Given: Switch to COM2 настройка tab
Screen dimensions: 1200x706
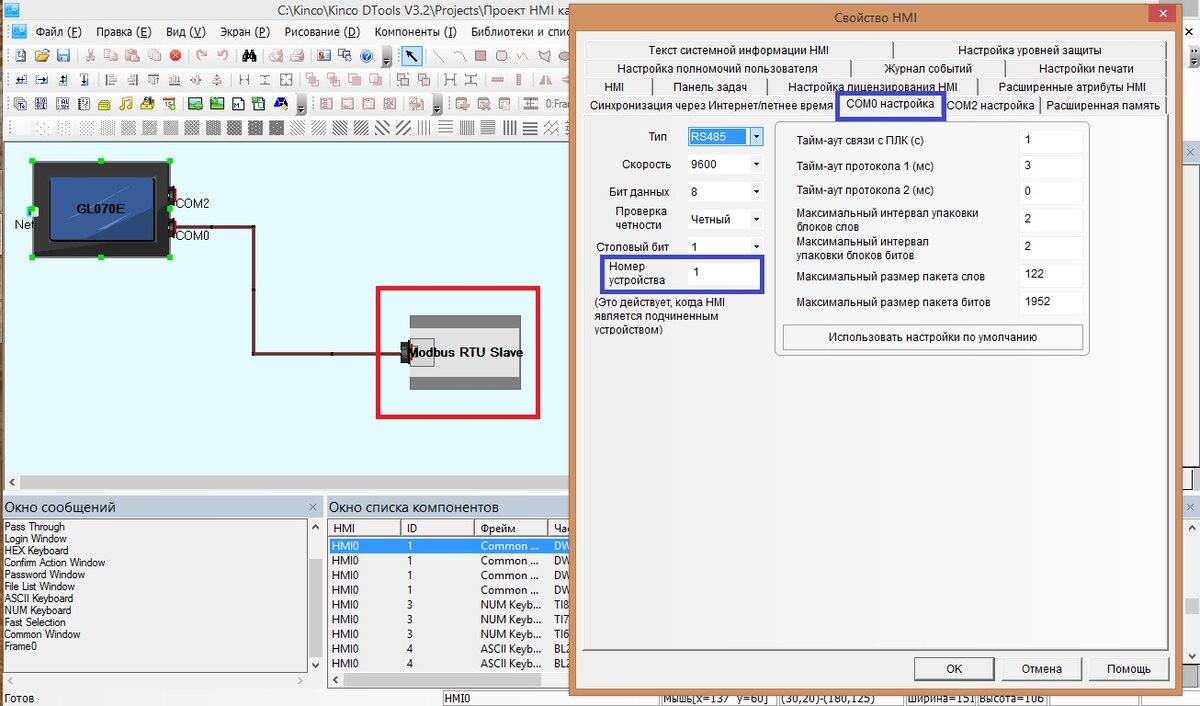Looking at the screenshot, I should [990, 105].
